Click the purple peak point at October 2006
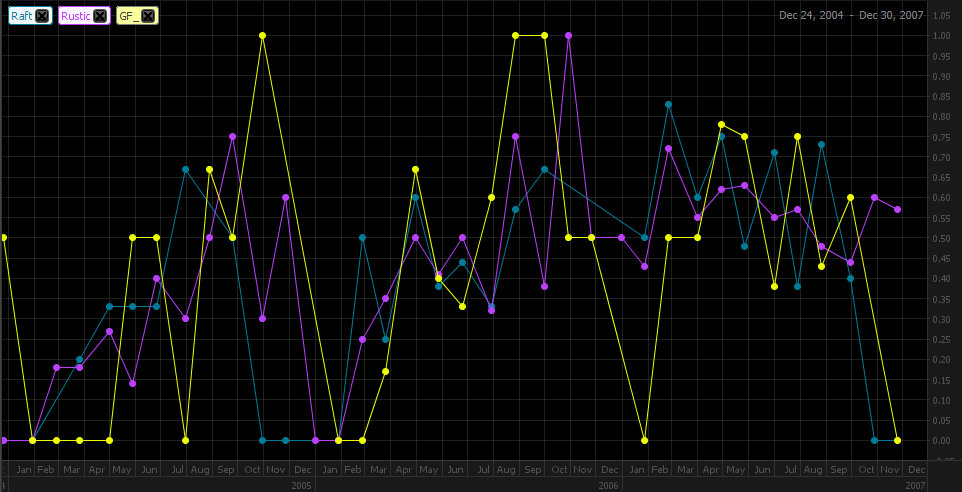The height and width of the screenshot is (492, 962). pos(568,36)
